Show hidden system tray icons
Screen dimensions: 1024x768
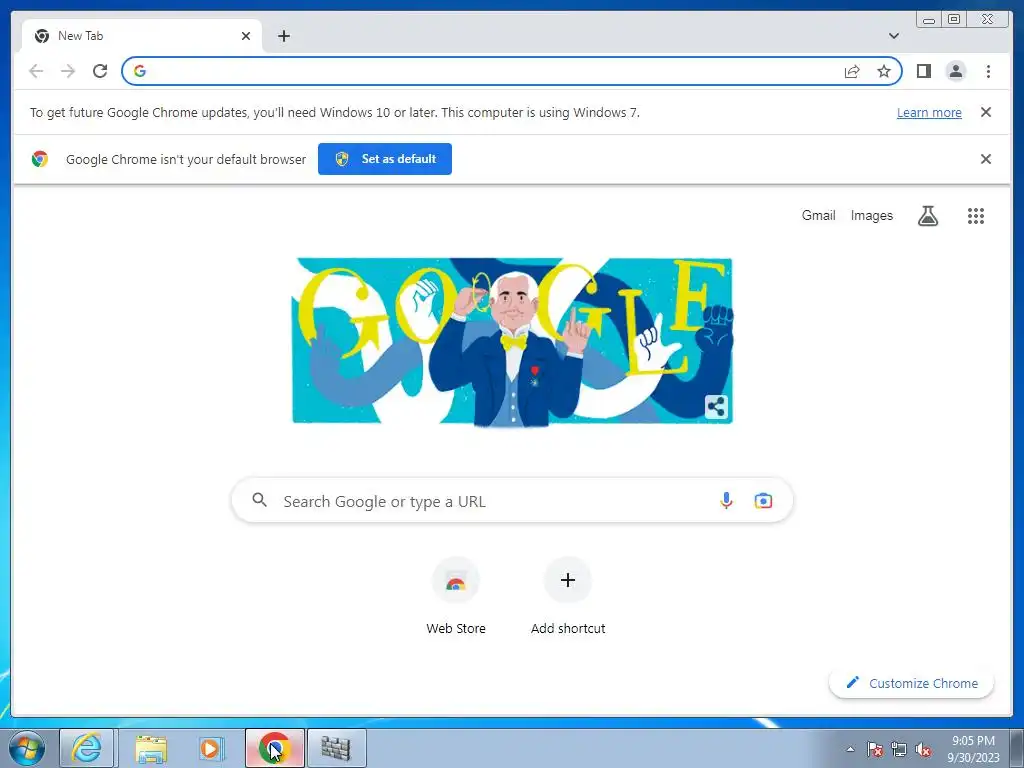(850, 749)
